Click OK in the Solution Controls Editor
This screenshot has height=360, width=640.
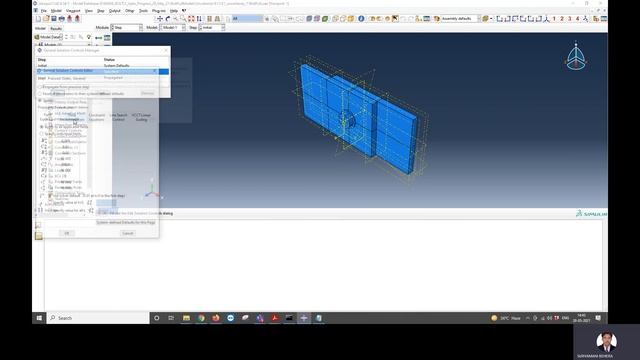tap(67, 233)
